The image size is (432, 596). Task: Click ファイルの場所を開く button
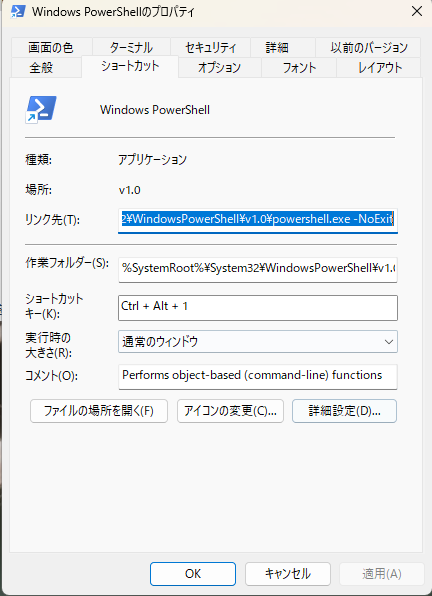tap(99, 411)
